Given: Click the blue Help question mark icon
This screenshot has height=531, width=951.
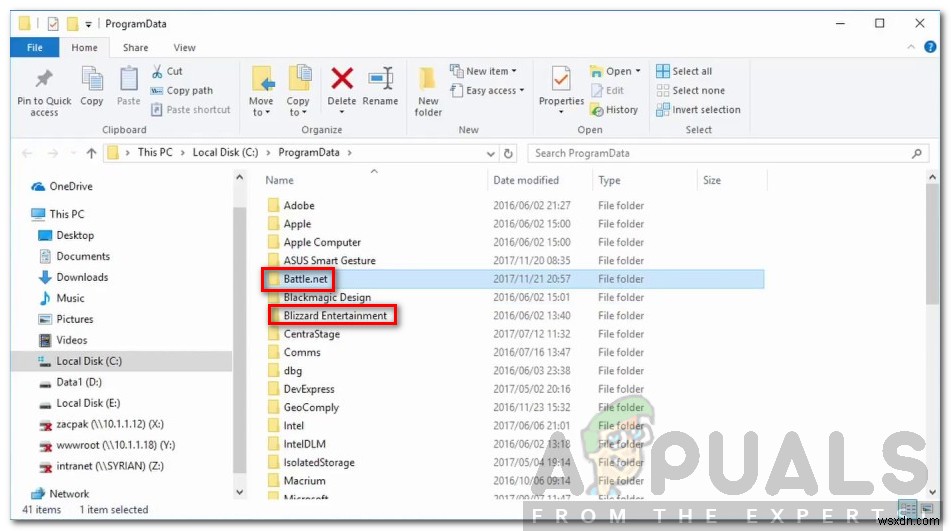Looking at the screenshot, I should point(930,47).
